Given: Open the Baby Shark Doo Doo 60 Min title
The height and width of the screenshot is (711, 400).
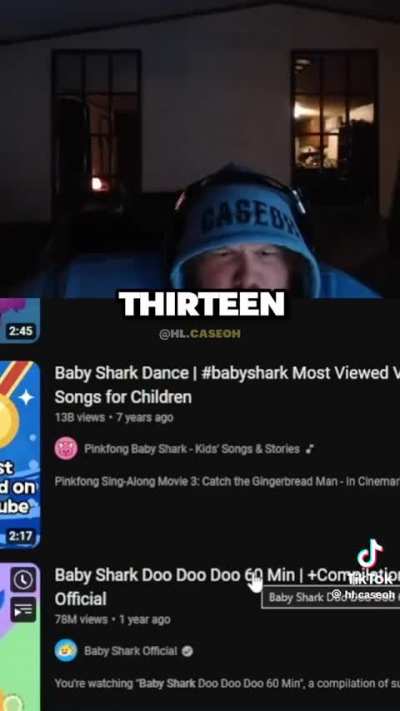Looking at the screenshot, I should click(227, 586).
